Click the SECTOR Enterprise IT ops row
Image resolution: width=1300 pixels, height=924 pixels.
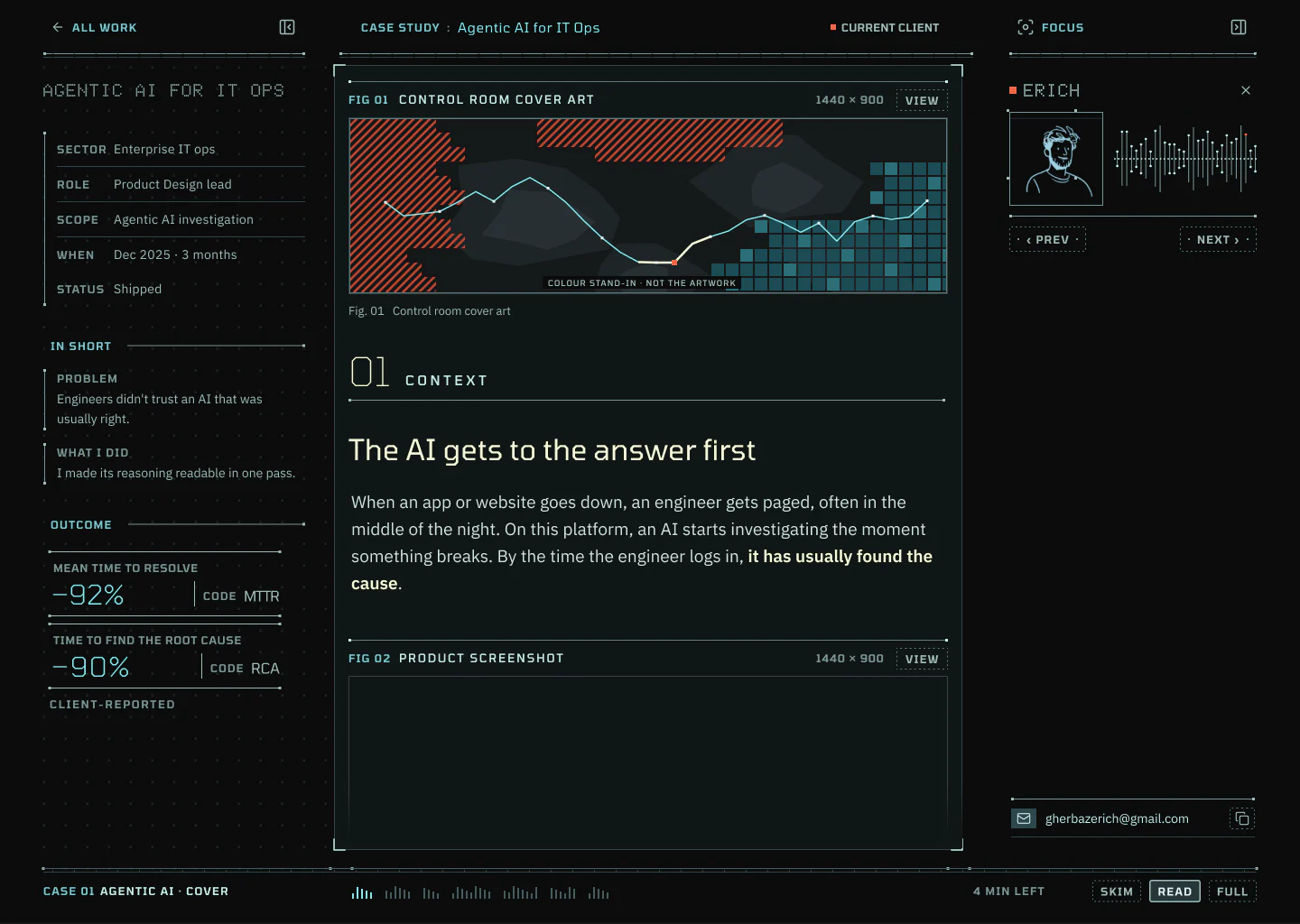(181, 149)
